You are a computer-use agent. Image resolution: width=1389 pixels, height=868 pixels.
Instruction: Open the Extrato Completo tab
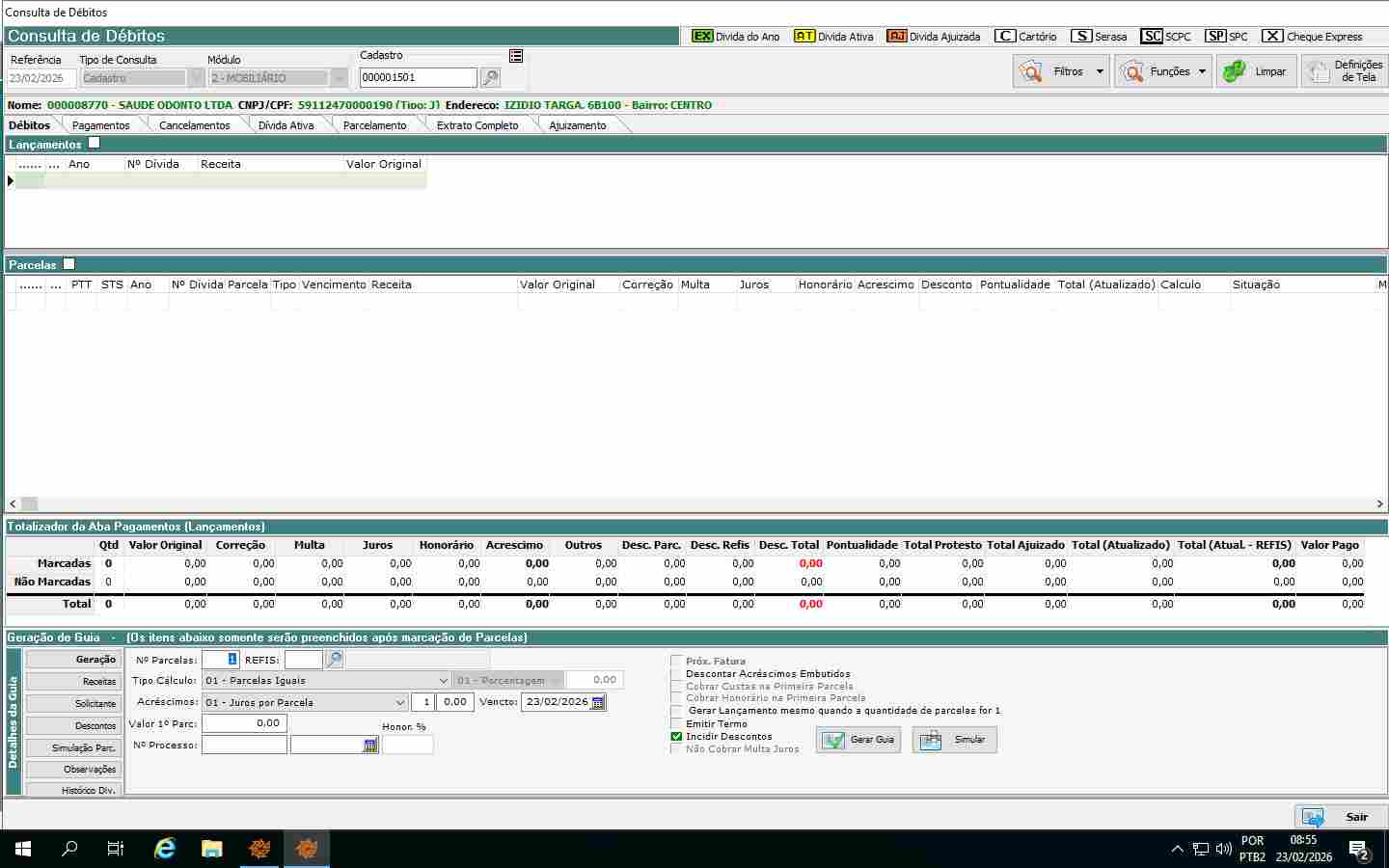pyautogui.click(x=477, y=125)
